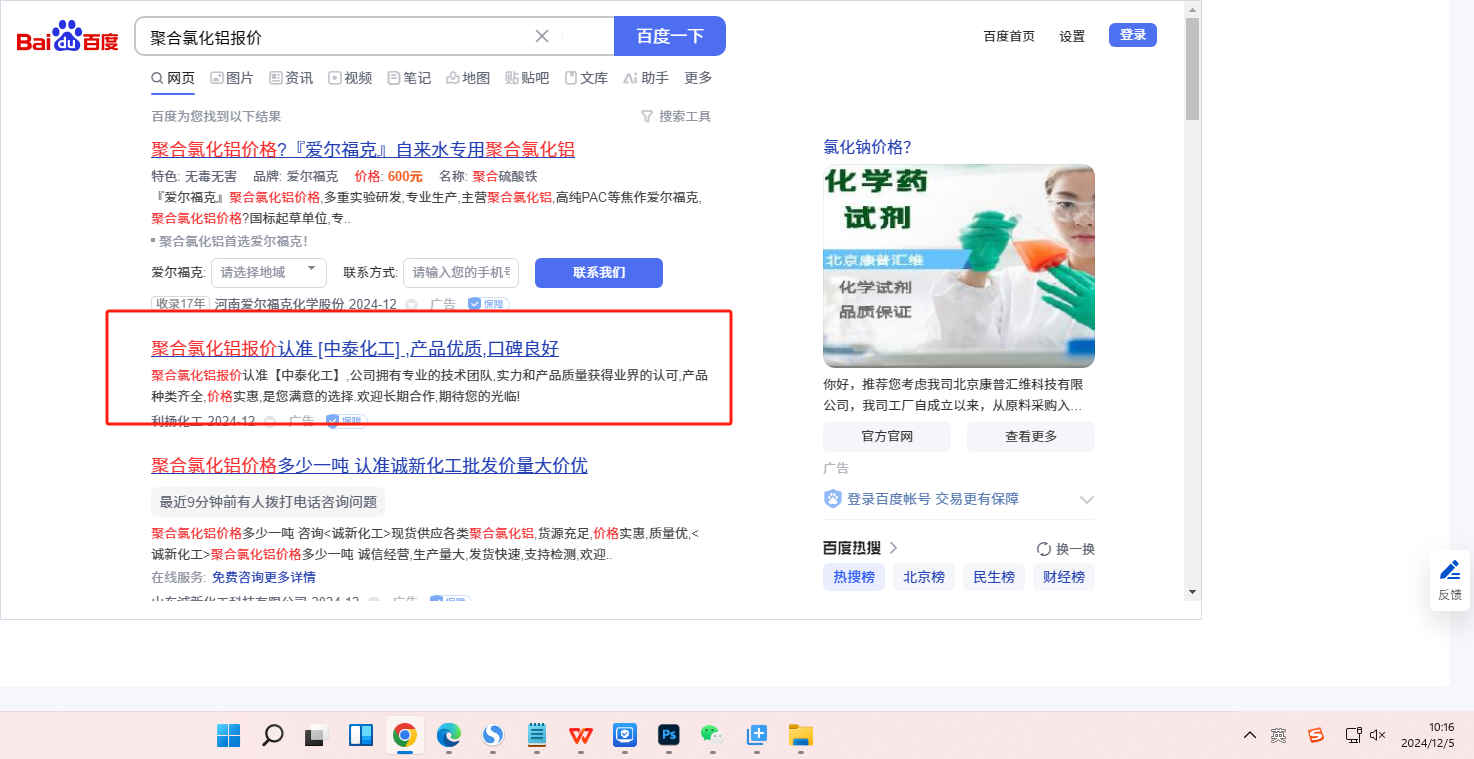Screen dimensions: 1474x759
Task: Open Windows taskbar search
Action: (x=273, y=736)
